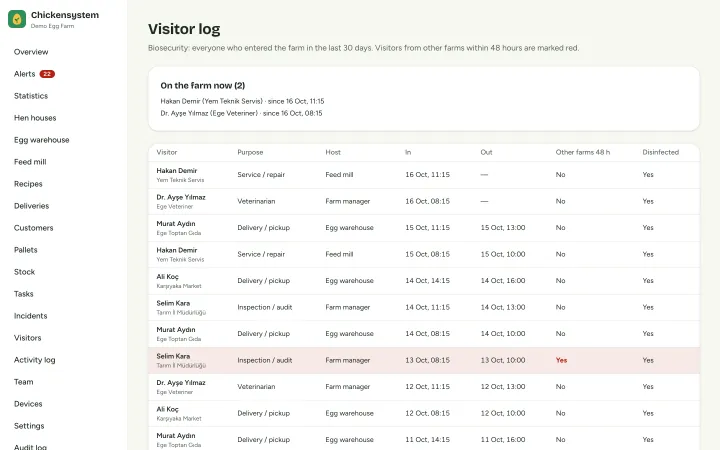Click Ali Koç visitor at 14 Oct, 14:15
The height and width of the screenshot is (450, 720).
tap(168, 277)
